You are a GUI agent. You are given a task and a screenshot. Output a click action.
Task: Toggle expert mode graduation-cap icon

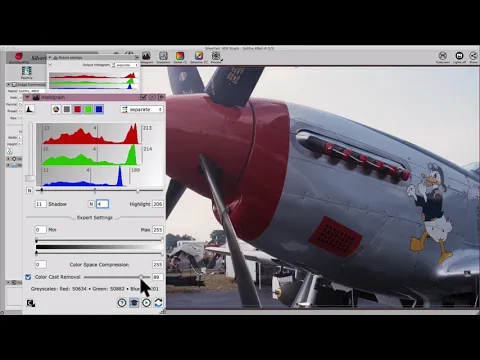click(134, 303)
